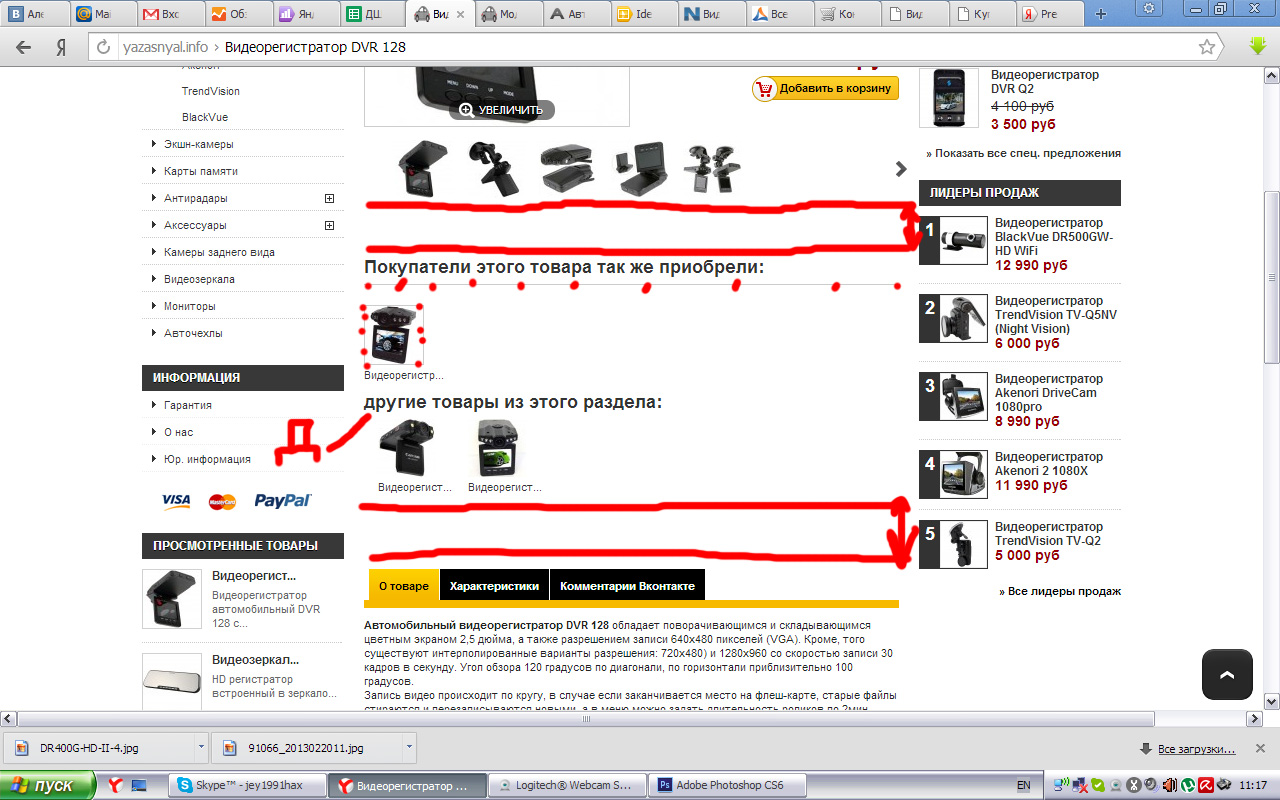
Task: Open a new browser tab with plus
Action: point(1101,14)
